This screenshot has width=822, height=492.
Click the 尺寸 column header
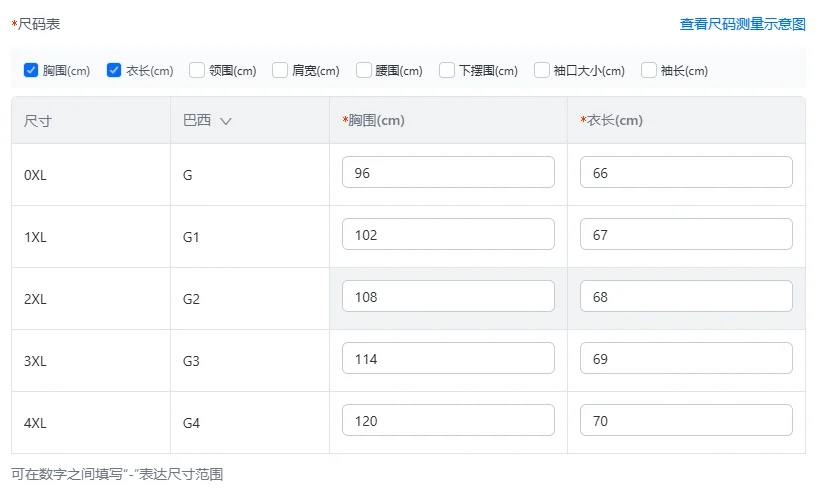click(x=91, y=121)
